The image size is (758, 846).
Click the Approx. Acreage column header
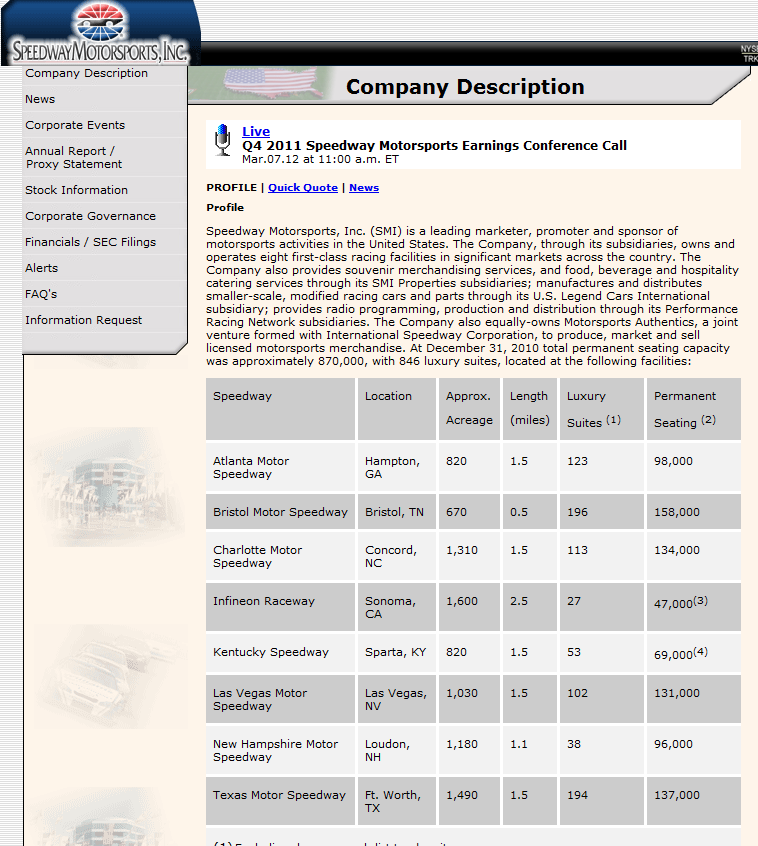coord(469,408)
